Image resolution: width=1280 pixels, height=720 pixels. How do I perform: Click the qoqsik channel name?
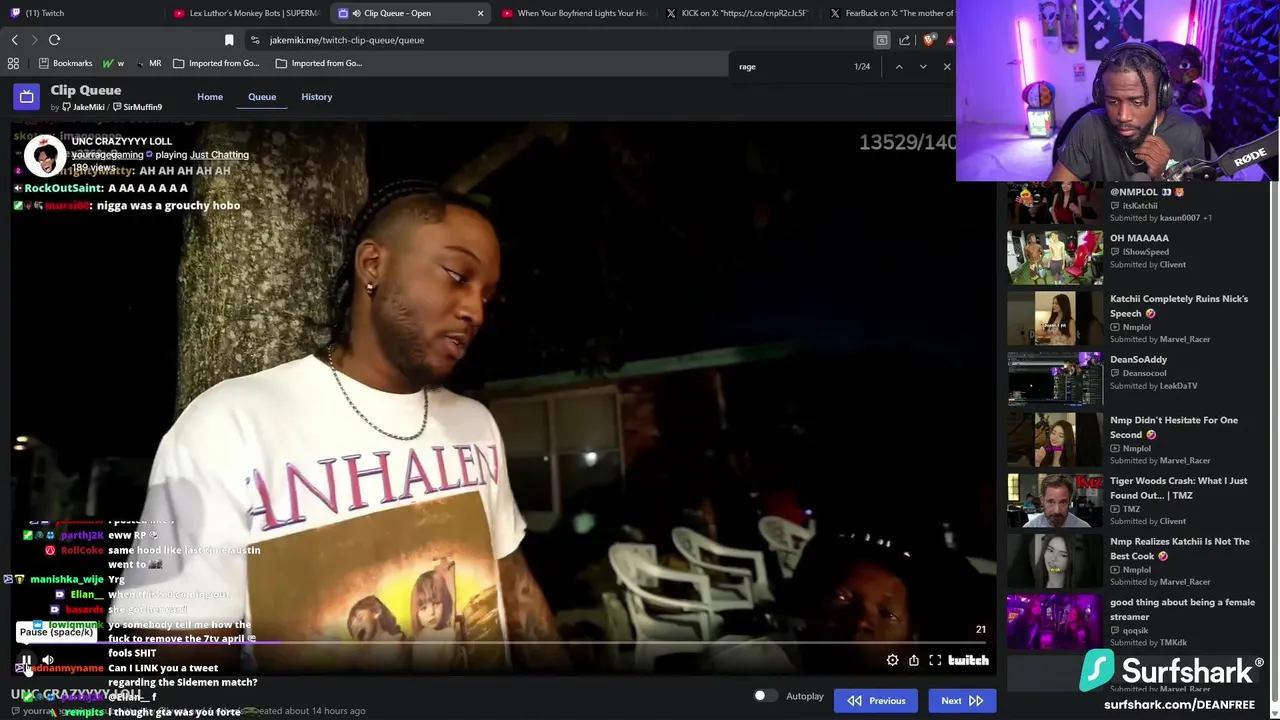click(x=1135, y=631)
